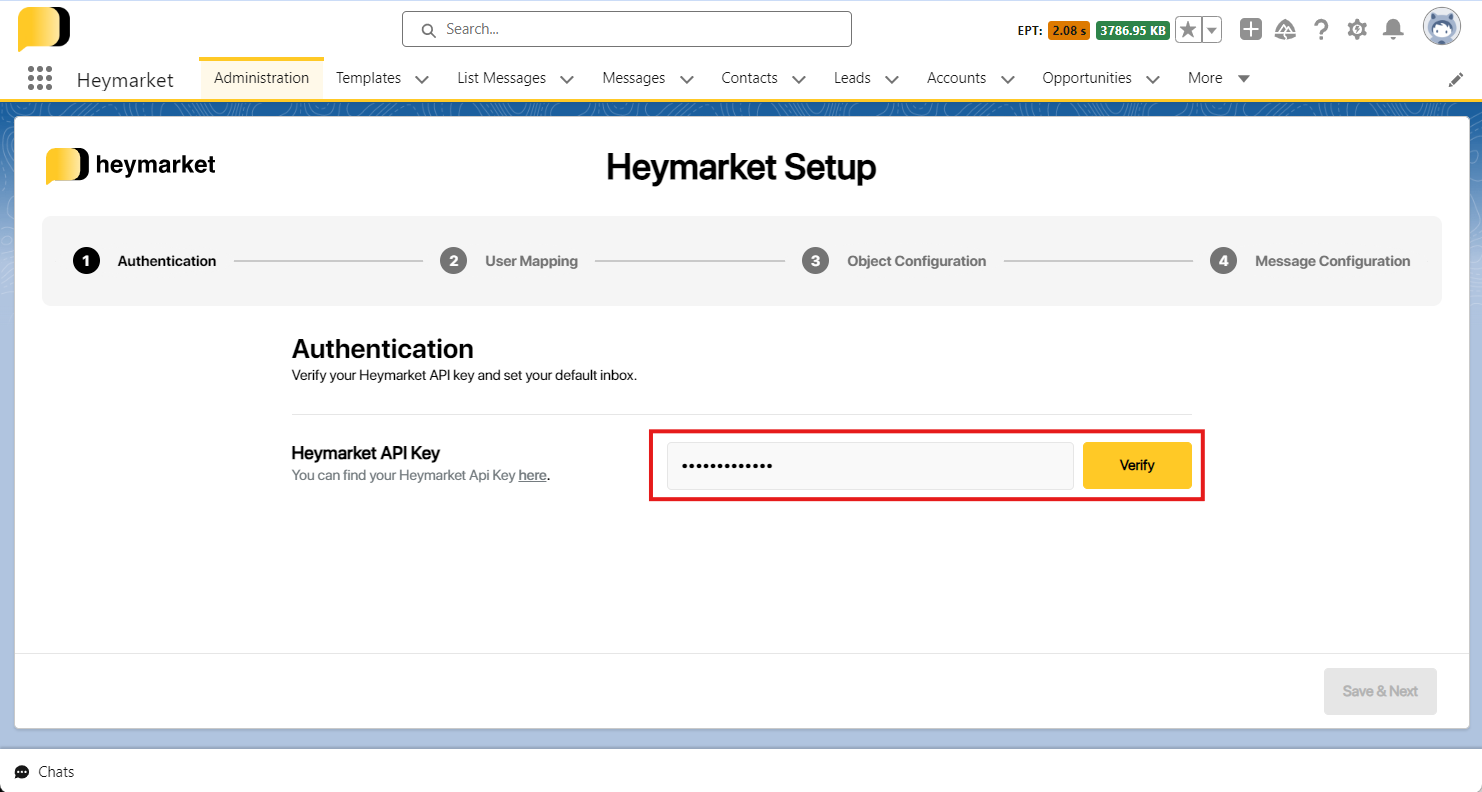The width and height of the screenshot is (1482, 792).
Task: Click the Chats speech bubble icon
Action: click(x=22, y=772)
